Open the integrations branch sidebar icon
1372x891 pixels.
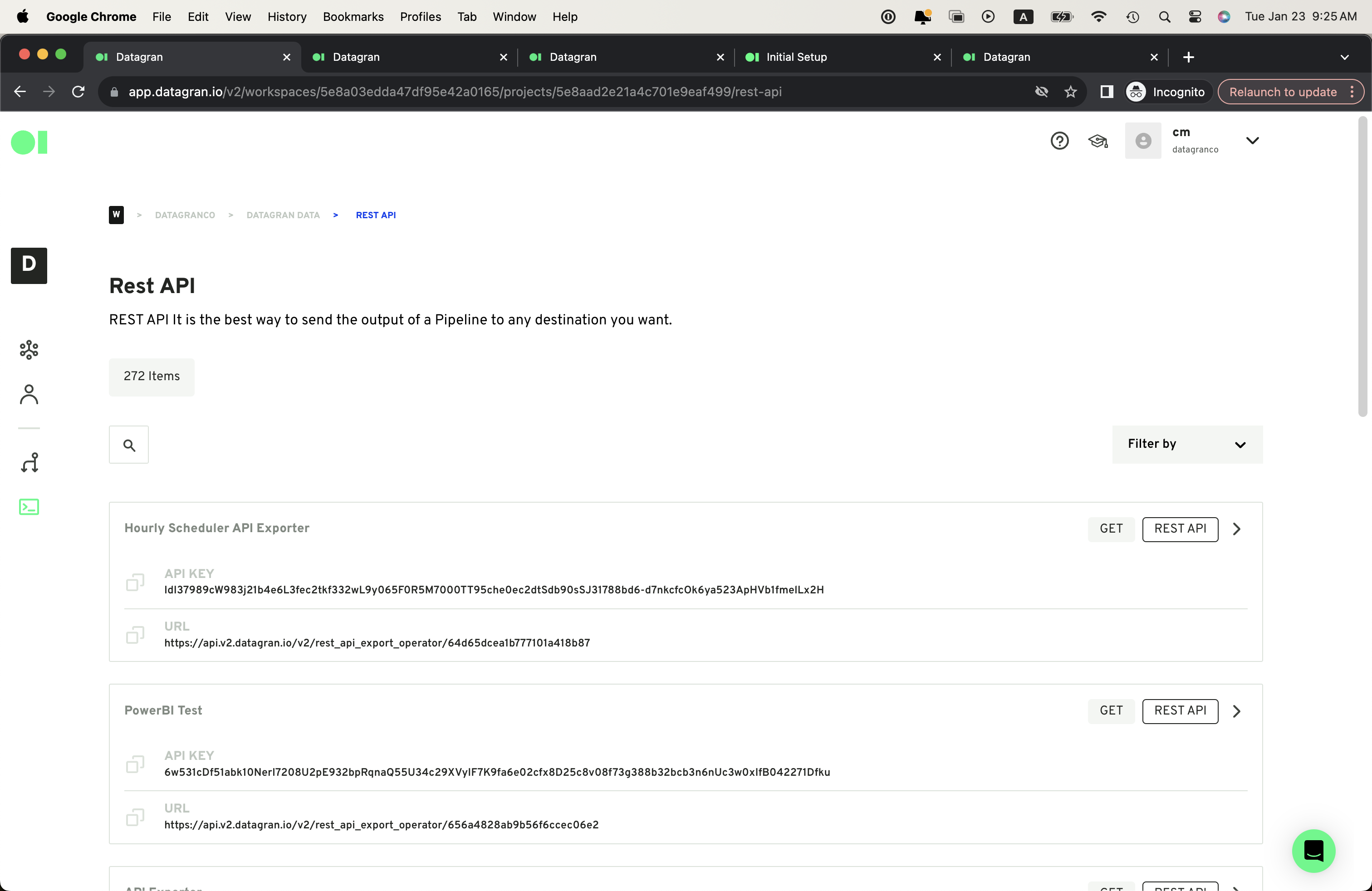coord(29,462)
